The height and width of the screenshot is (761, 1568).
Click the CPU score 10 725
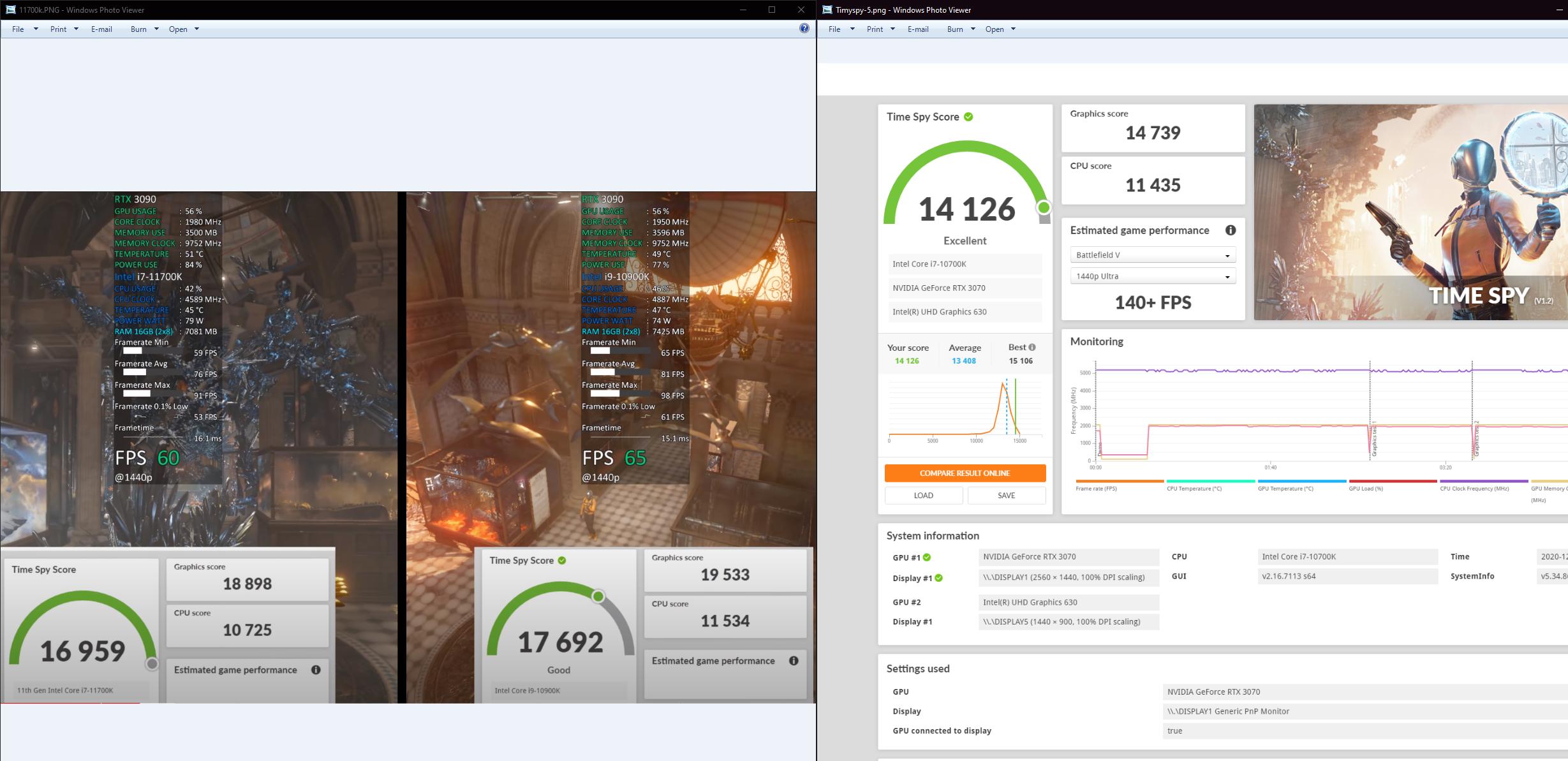coord(248,630)
